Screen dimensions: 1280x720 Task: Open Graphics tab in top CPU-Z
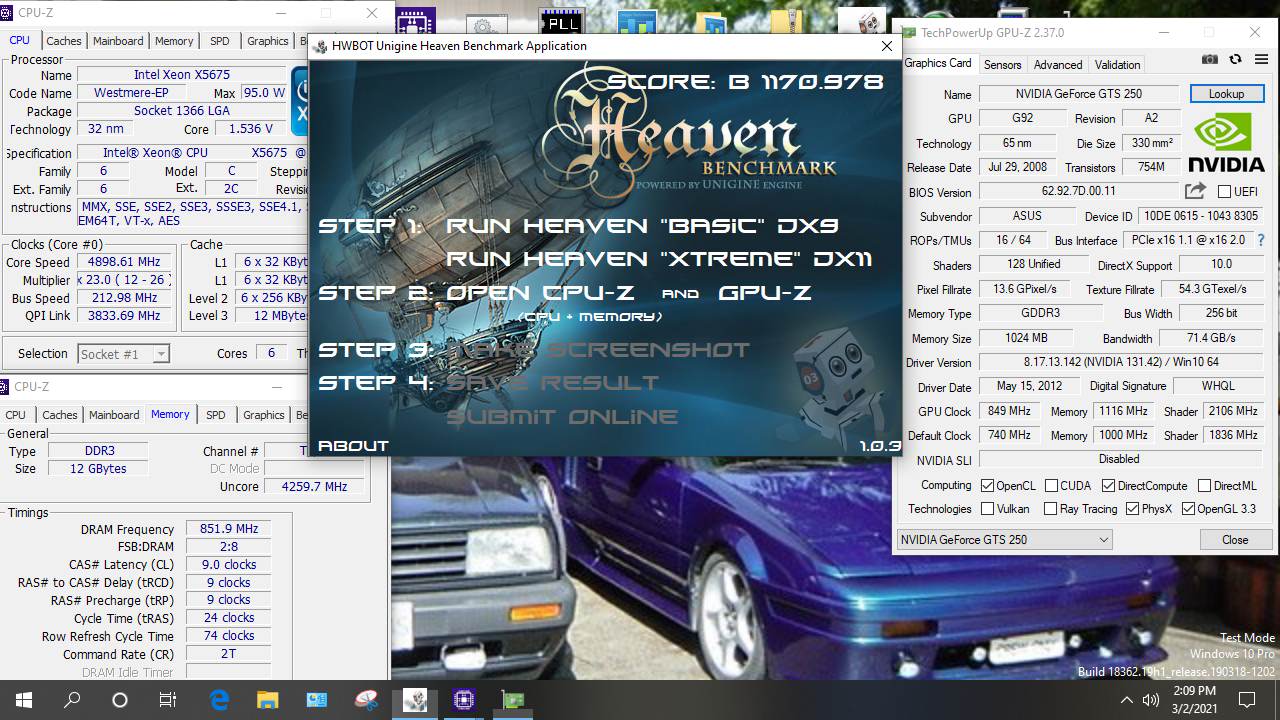267,41
